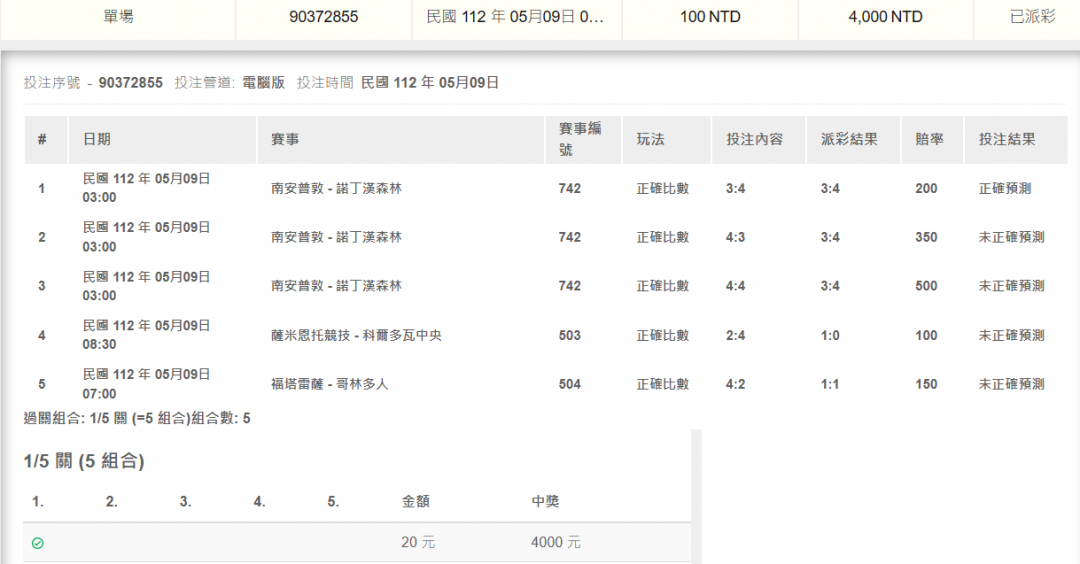Click the 07:00 date cell in row 5

pyautogui.click(x=146, y=384)
